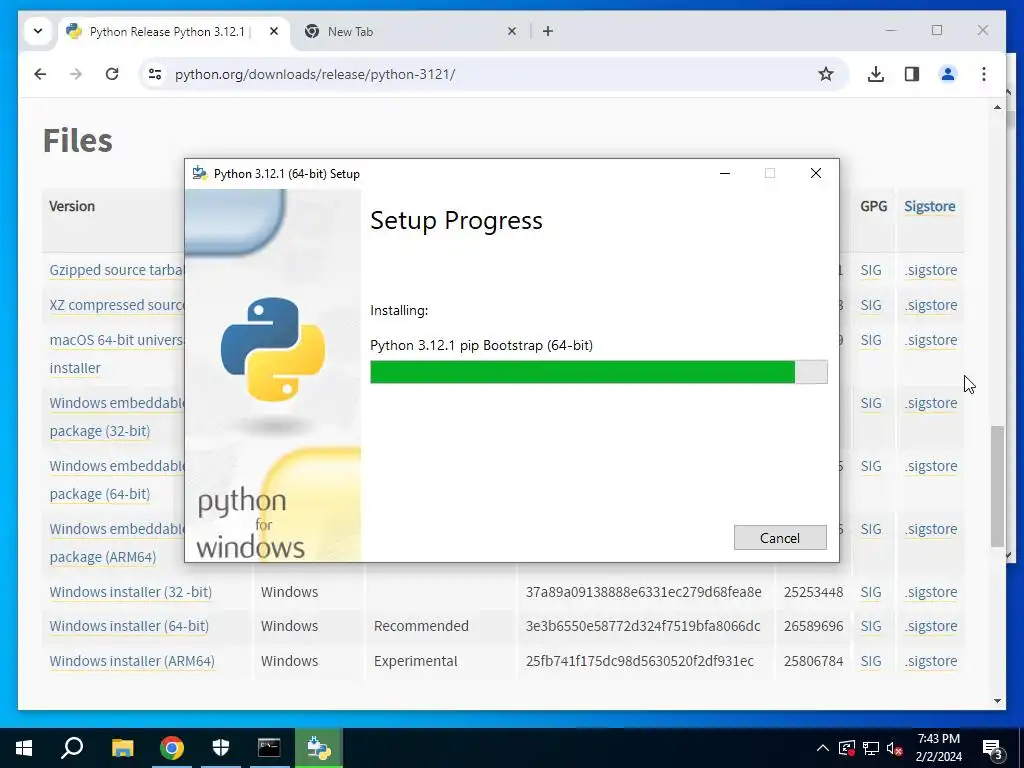Open SIG link for XZ compressed source row

tap(871, 305)
